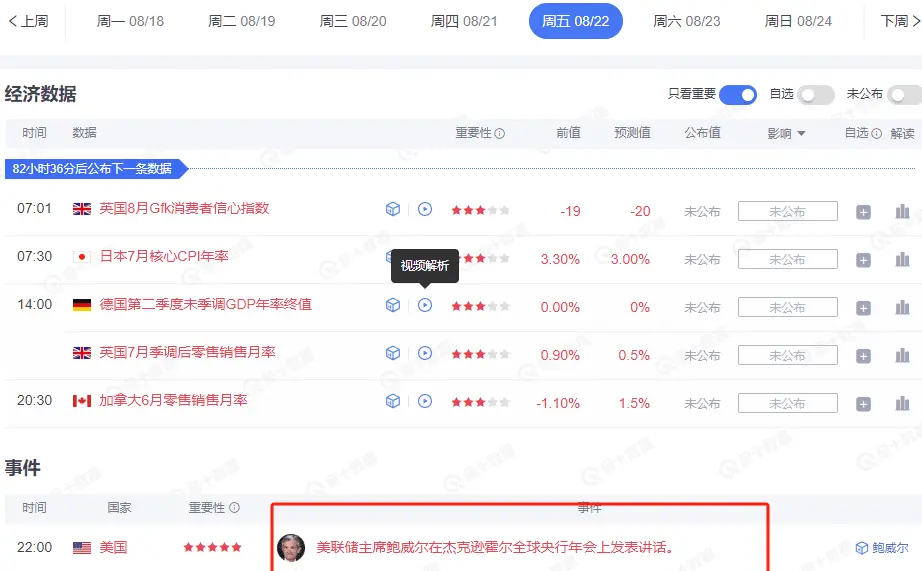Switch to 周一 08/18 date tab
The width and height of the screenshot is (922, 571).
pyautogui.click(x=131, y=21)
